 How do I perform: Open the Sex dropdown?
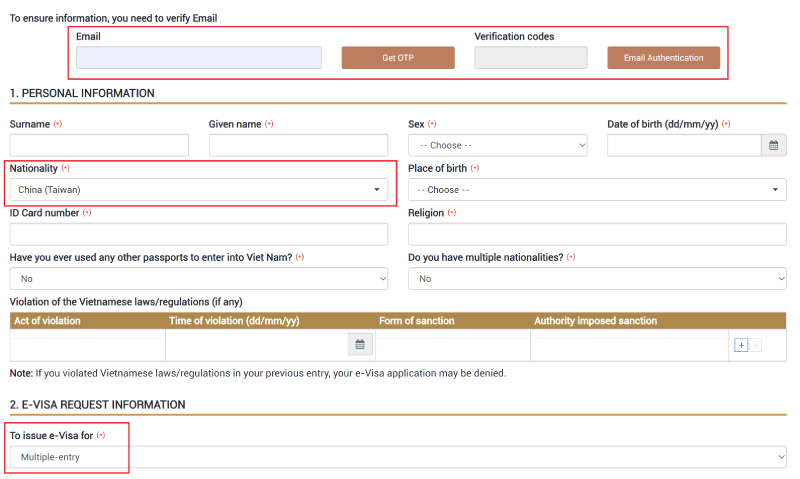(x=497, y=145)
